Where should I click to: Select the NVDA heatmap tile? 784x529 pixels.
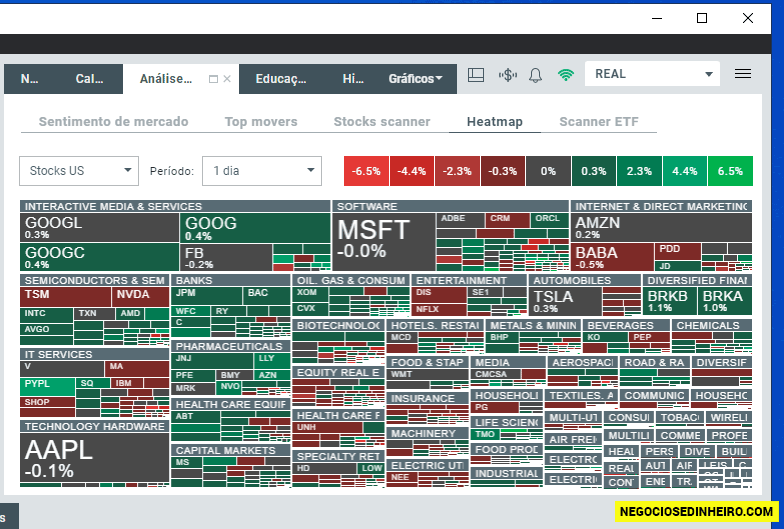pyautogui.click(x=140, y=297)
